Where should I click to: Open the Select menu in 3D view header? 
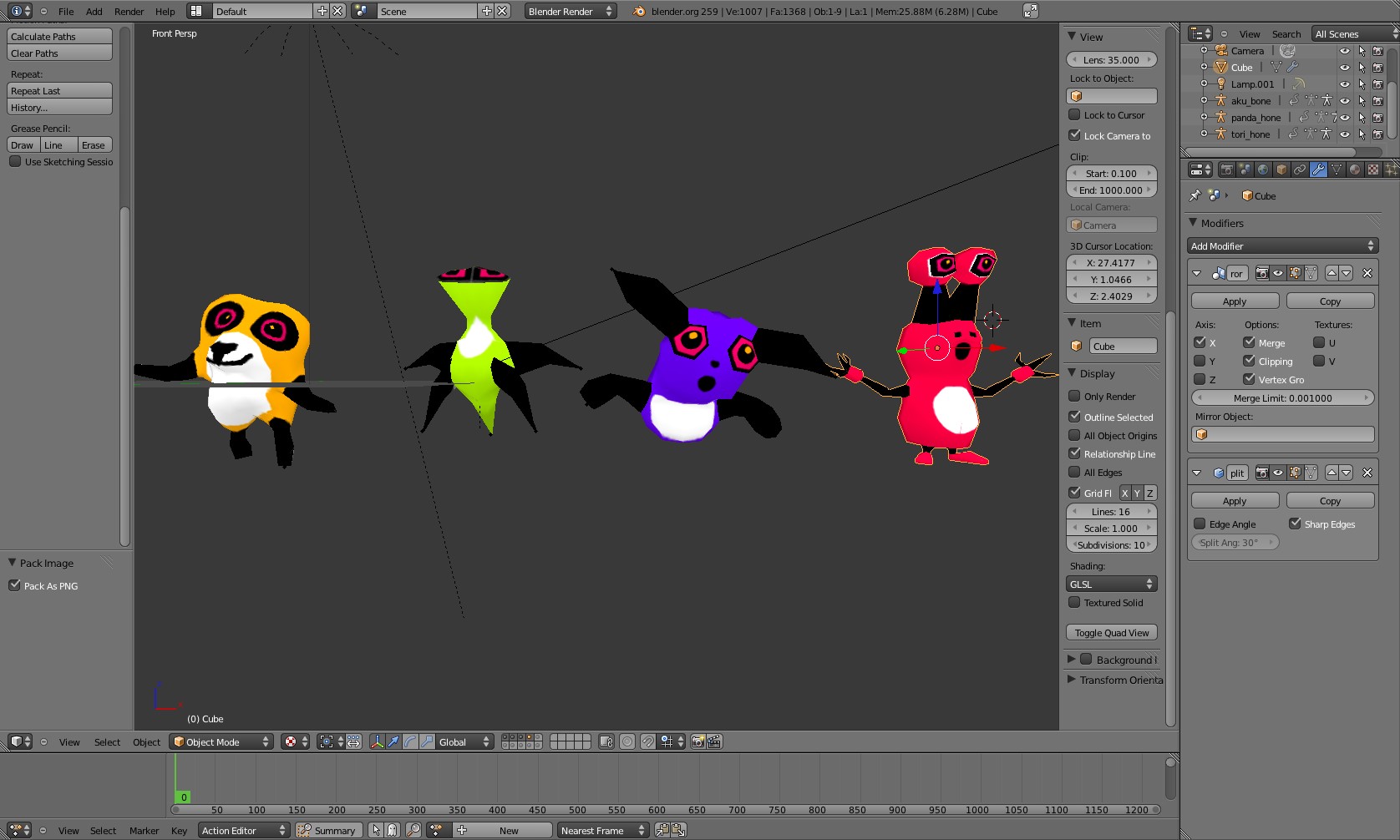tap(106, 741)
